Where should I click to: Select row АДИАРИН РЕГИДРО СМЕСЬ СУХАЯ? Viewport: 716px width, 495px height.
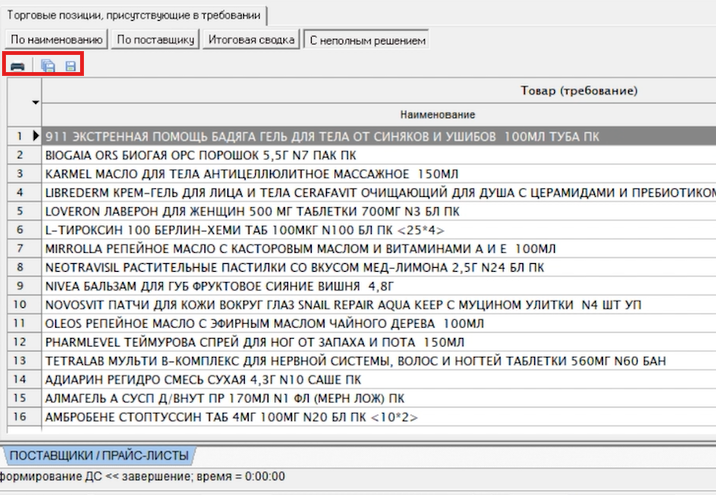click(379, 380)
